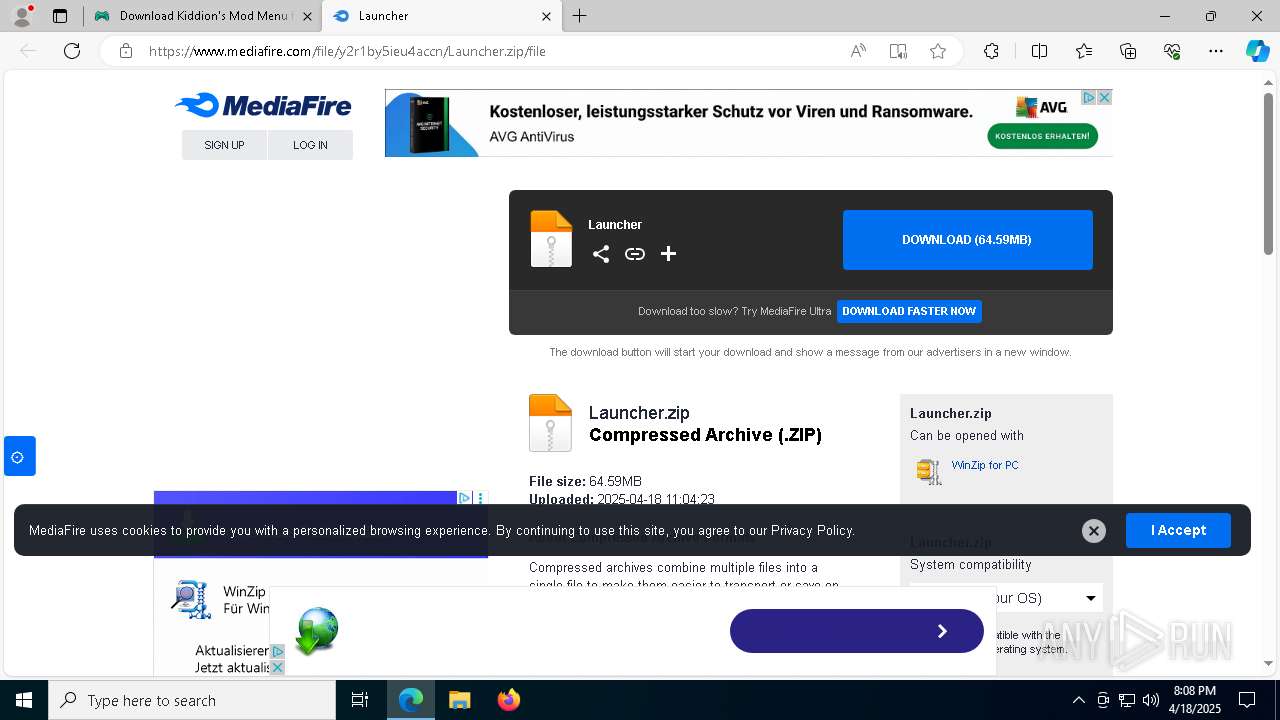Open Favorites list
1280x720 pixels.
(x=1084, y=51)
